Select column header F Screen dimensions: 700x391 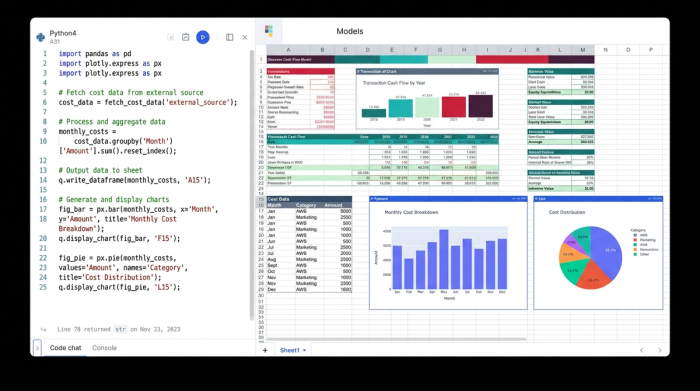(416, 50)
